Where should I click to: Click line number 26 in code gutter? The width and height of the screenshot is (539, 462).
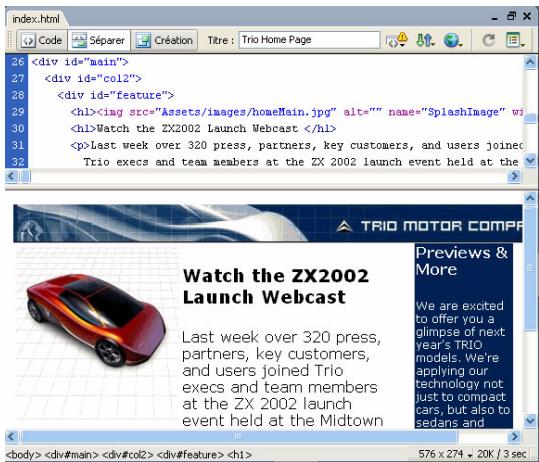[x=18, y=62]
